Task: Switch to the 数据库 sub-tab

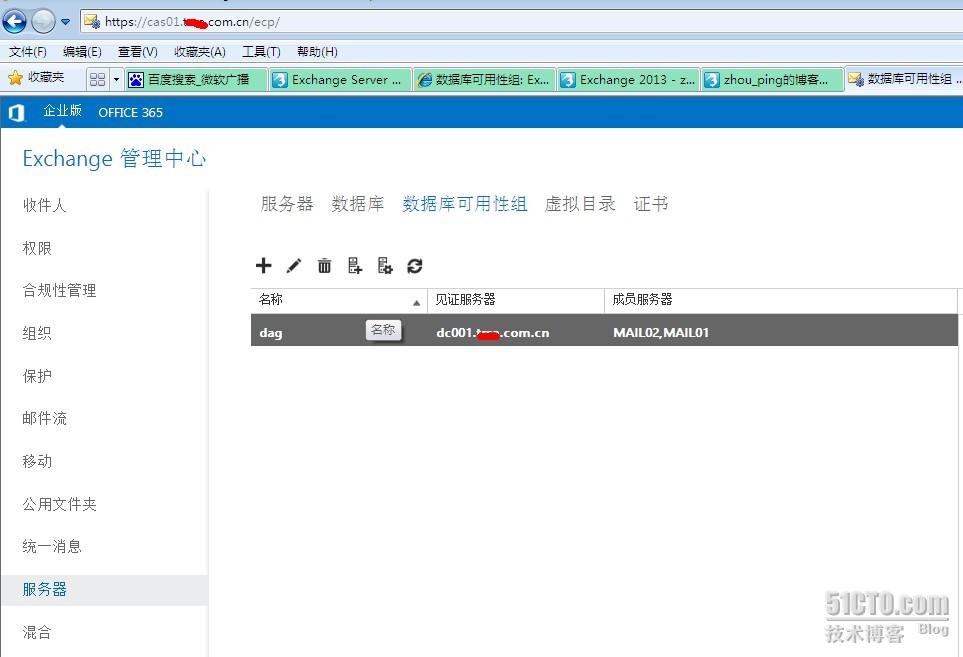Action: pos(357,204)
